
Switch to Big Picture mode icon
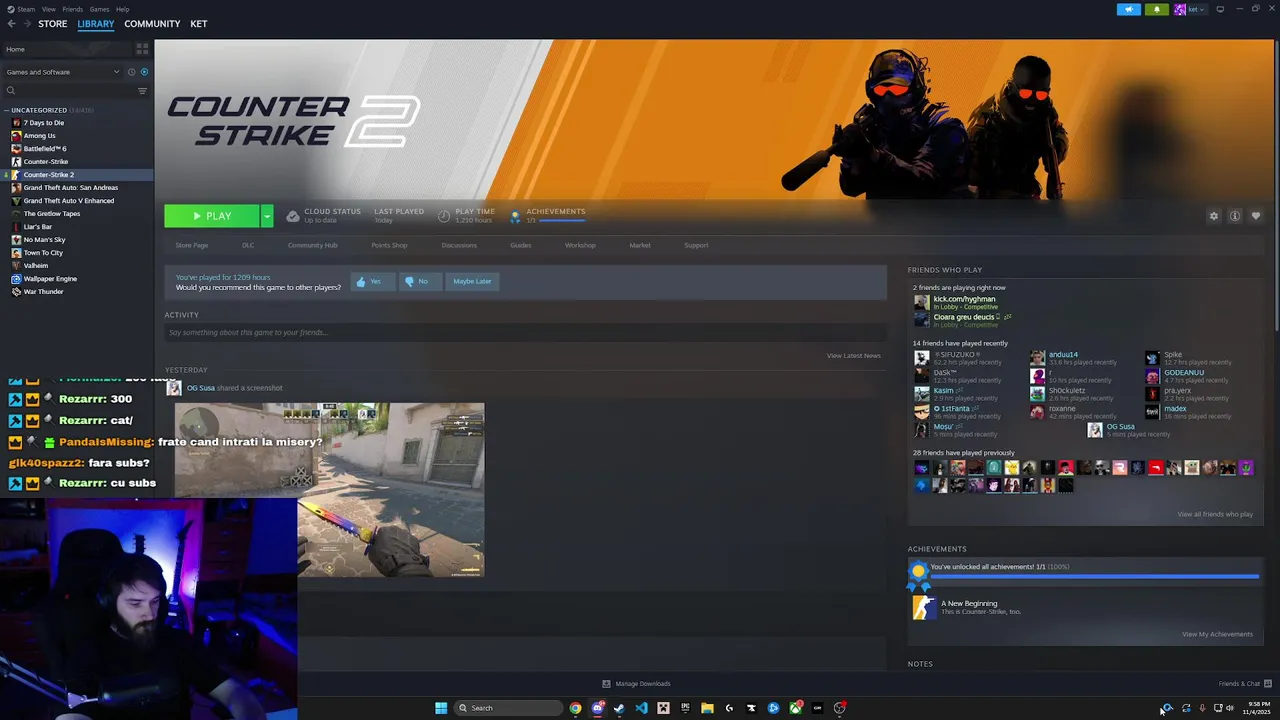[x=1220, y=9]
